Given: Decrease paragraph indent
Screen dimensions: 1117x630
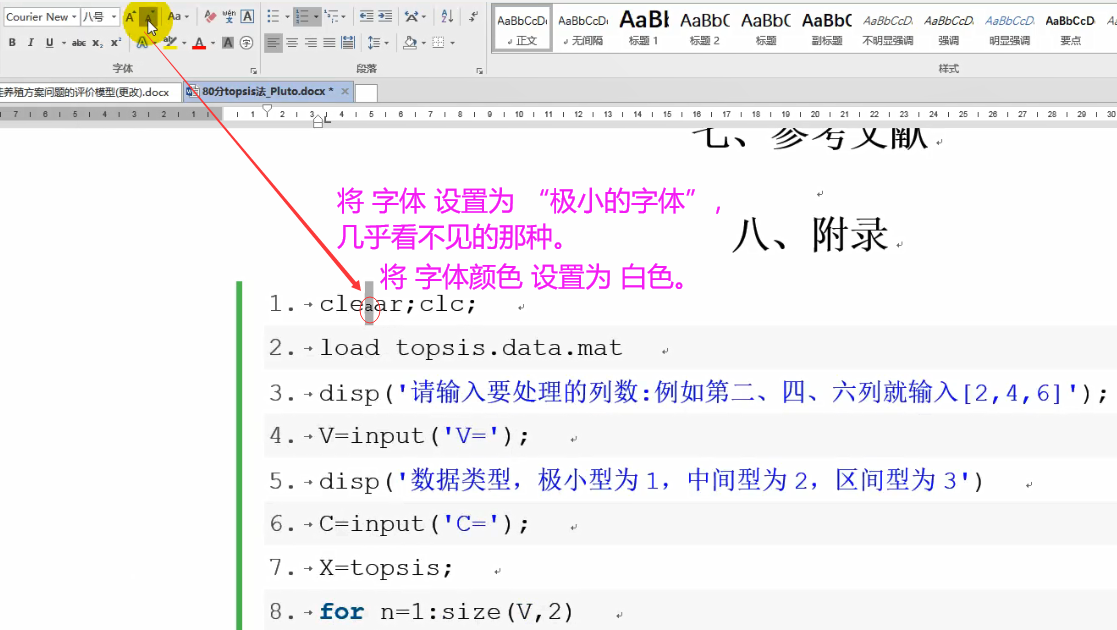Looking at the screenshot, I should pyautogui.click(x=366, y=16).
